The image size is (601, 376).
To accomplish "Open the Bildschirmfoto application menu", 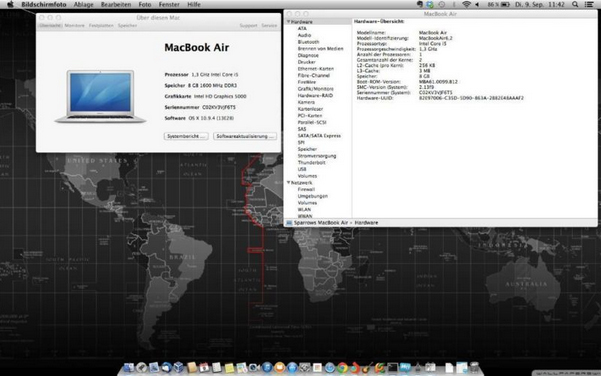I will [x=44, y=4].
